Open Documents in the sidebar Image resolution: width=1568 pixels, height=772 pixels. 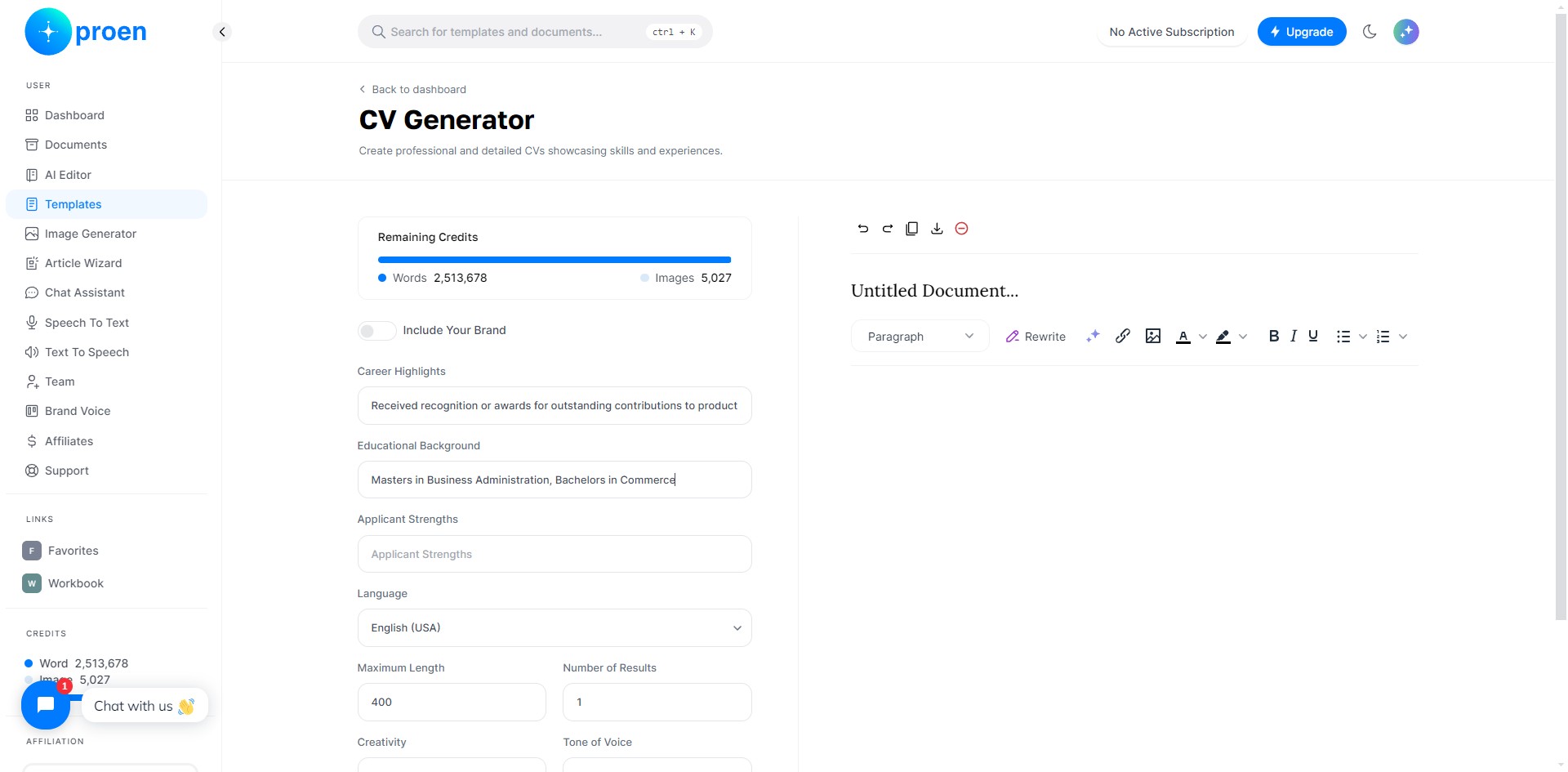tap(107, 145)
